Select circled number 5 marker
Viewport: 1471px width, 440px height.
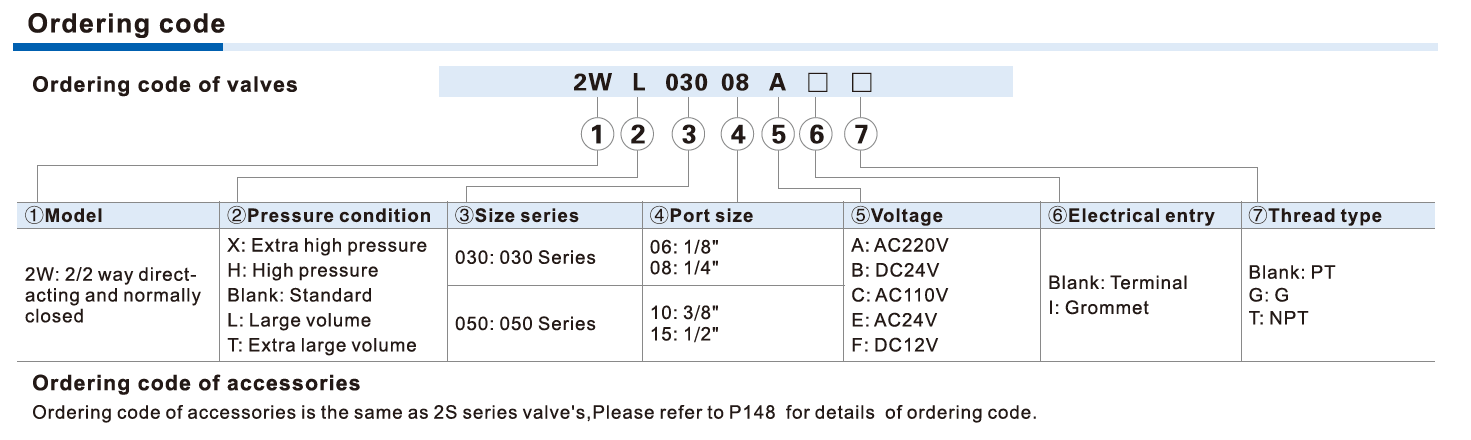[x=779, y=134]
